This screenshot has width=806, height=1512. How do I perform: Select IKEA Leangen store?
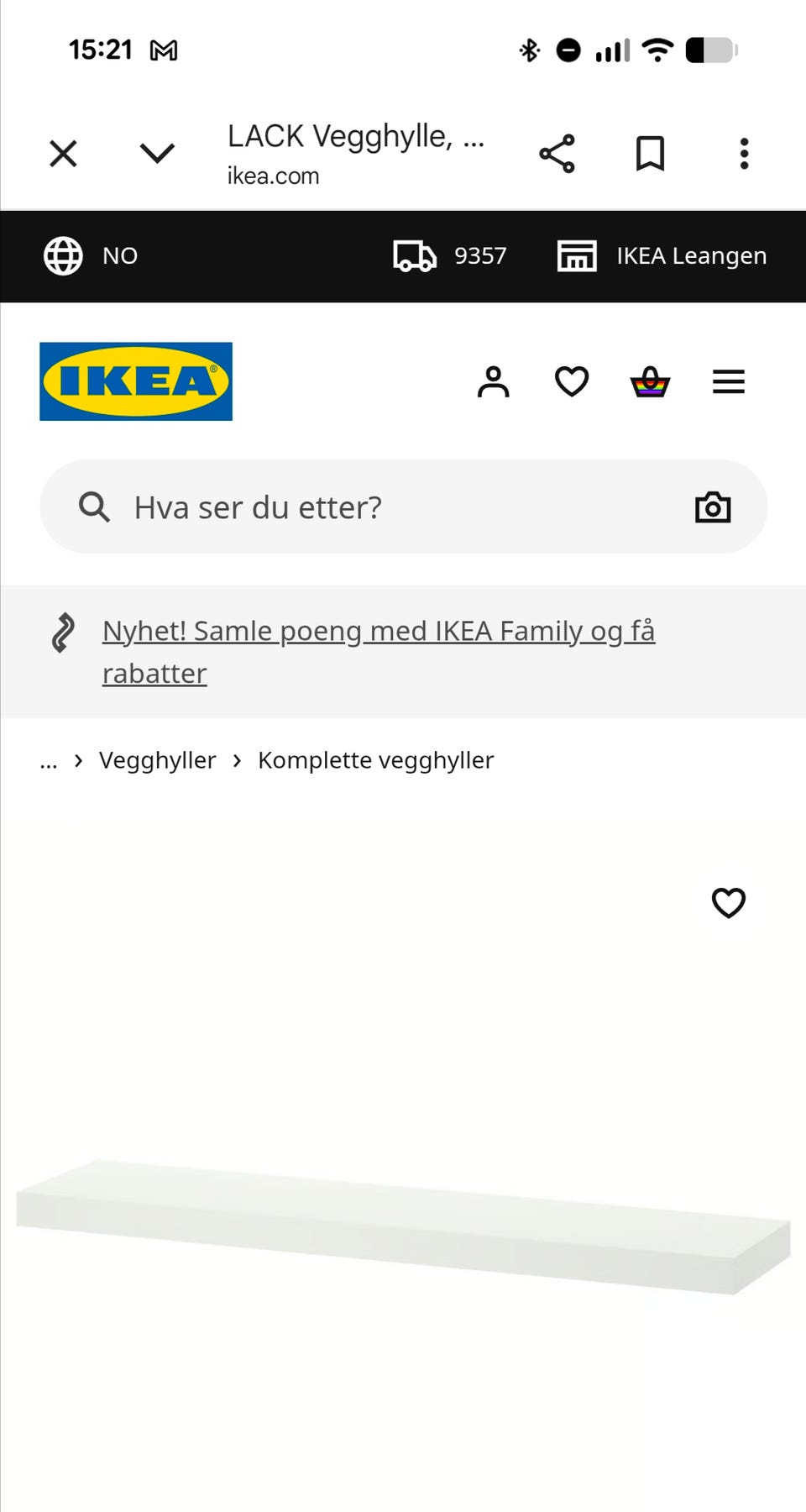point(662,255)
